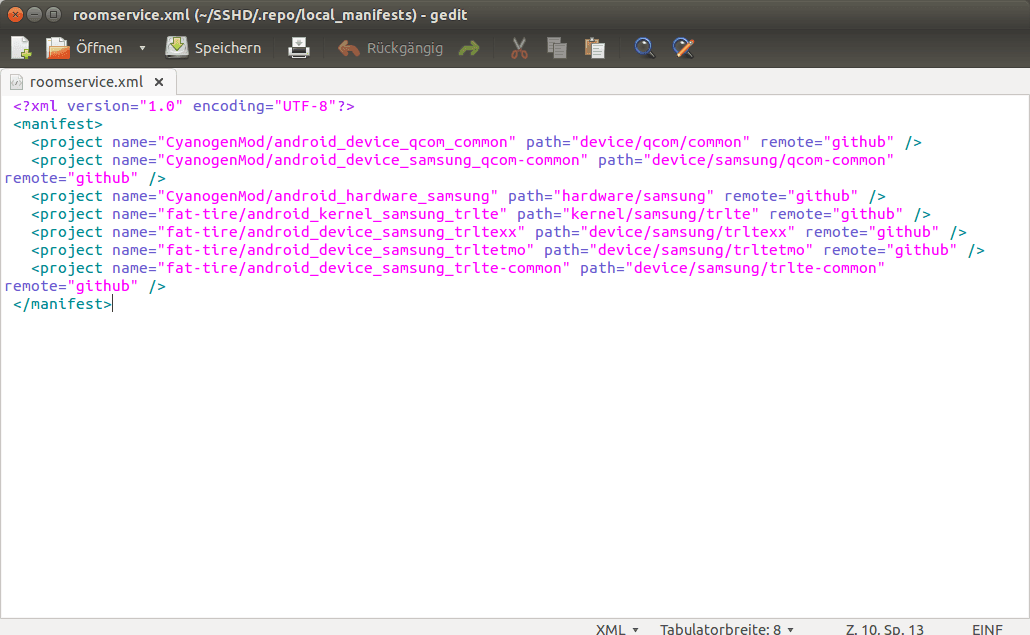Save file with Speichern button
This screenshot has width=1030, height=635.
coord(213,48)
